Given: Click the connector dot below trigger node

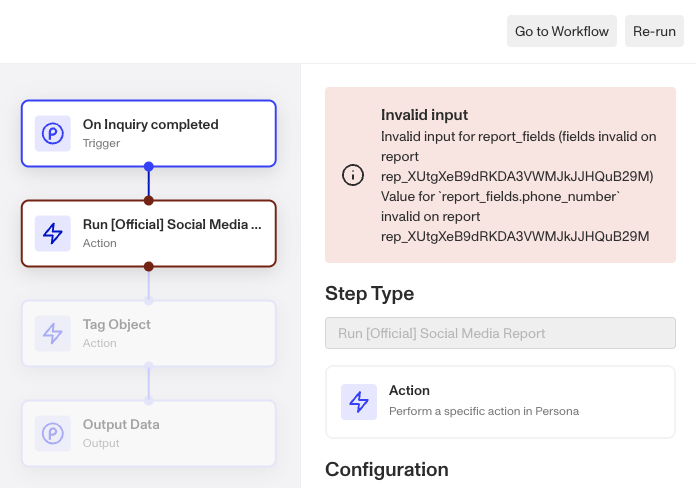Looking at the screenshot, I should click(x=149, y=166).
